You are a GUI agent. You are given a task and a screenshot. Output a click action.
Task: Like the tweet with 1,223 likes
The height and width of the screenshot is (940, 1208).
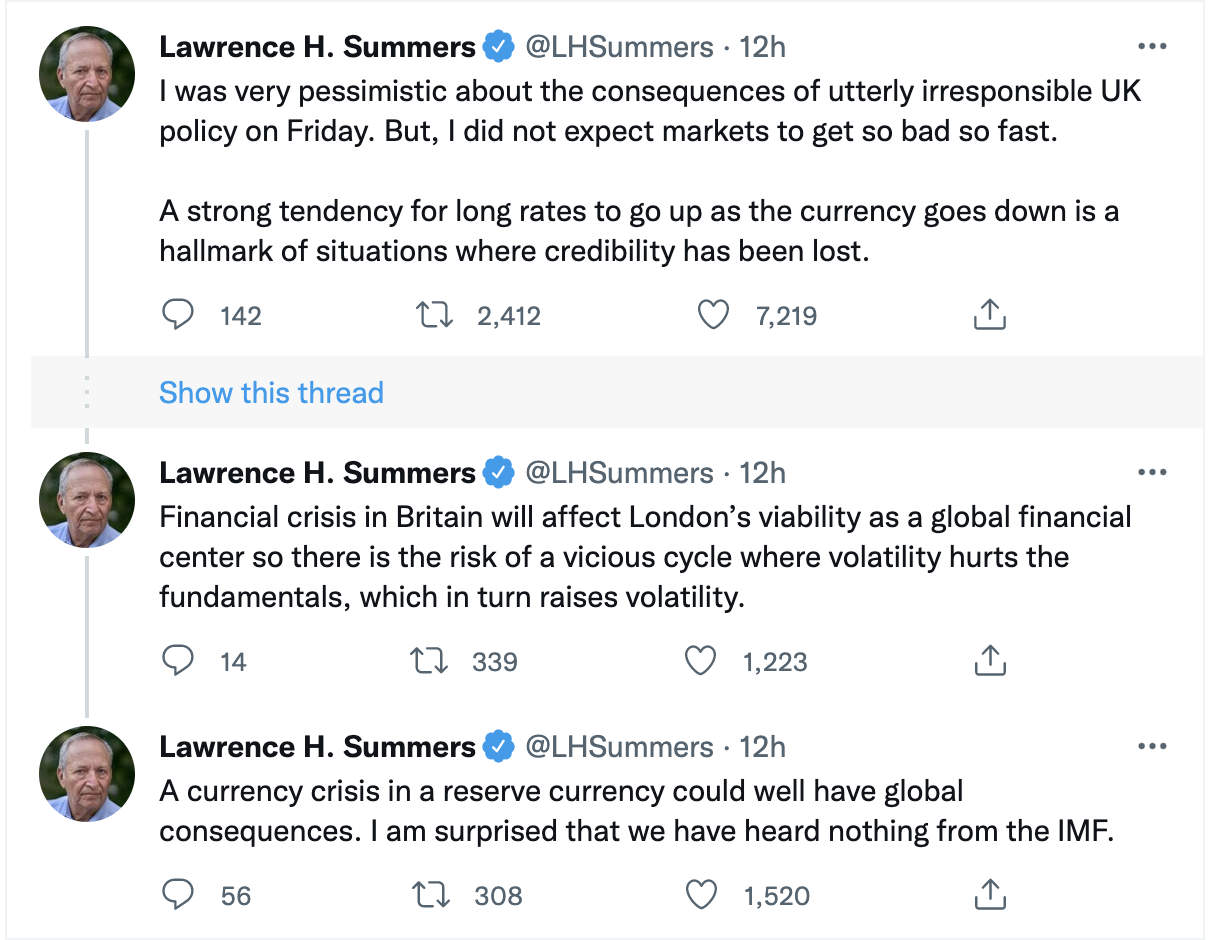tap(701, 661)
